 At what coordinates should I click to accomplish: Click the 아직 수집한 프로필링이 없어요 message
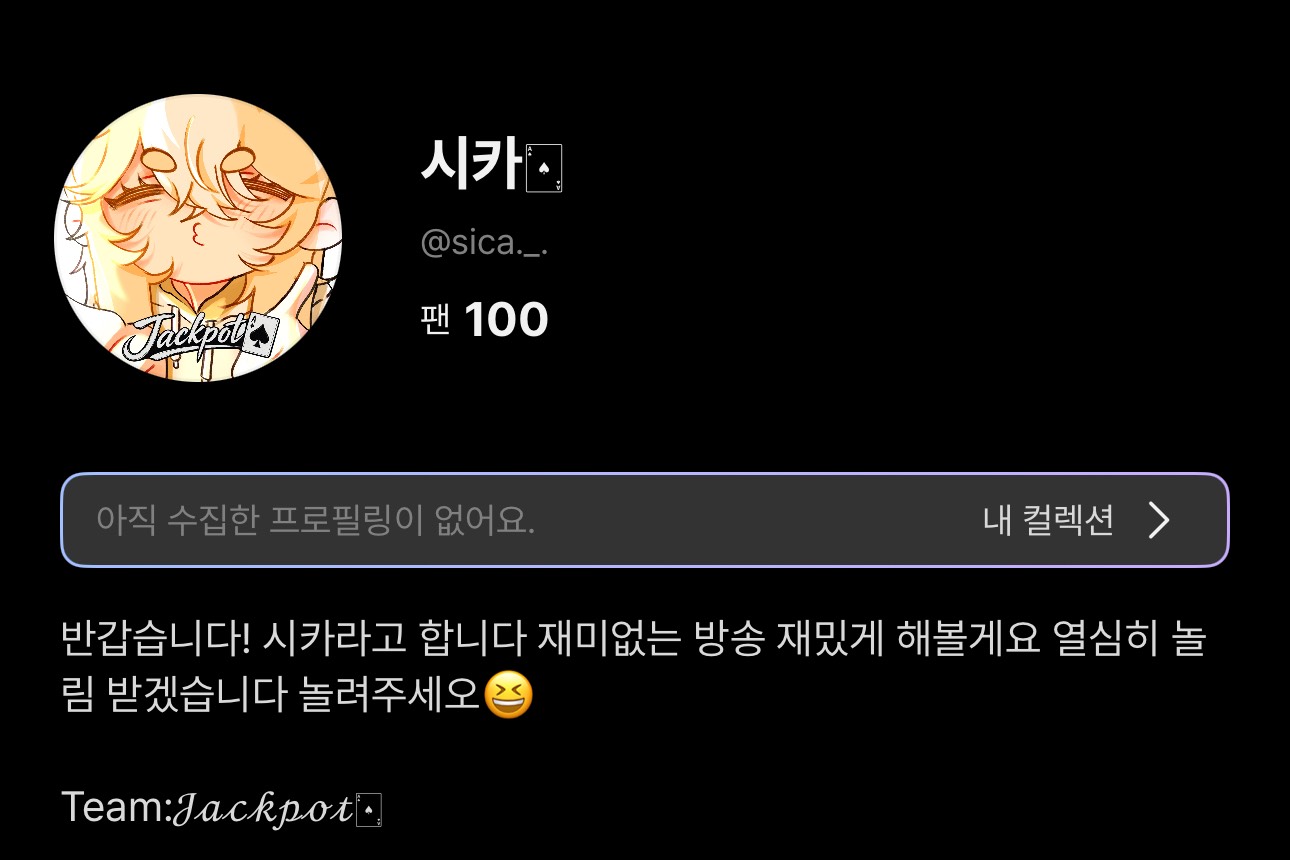316,520
